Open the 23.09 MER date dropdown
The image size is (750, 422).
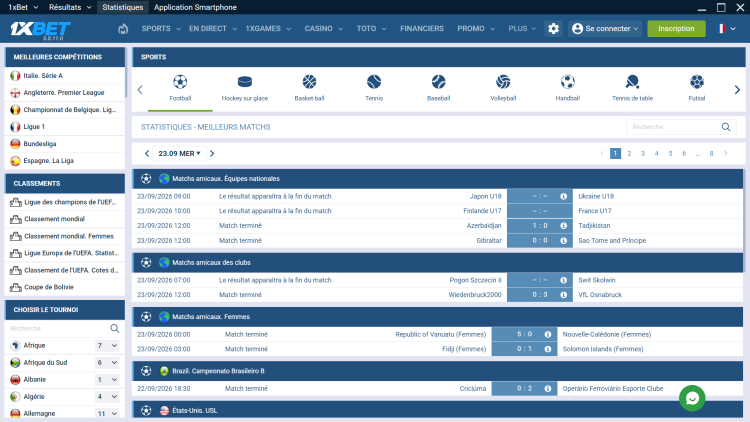(179, 154)
